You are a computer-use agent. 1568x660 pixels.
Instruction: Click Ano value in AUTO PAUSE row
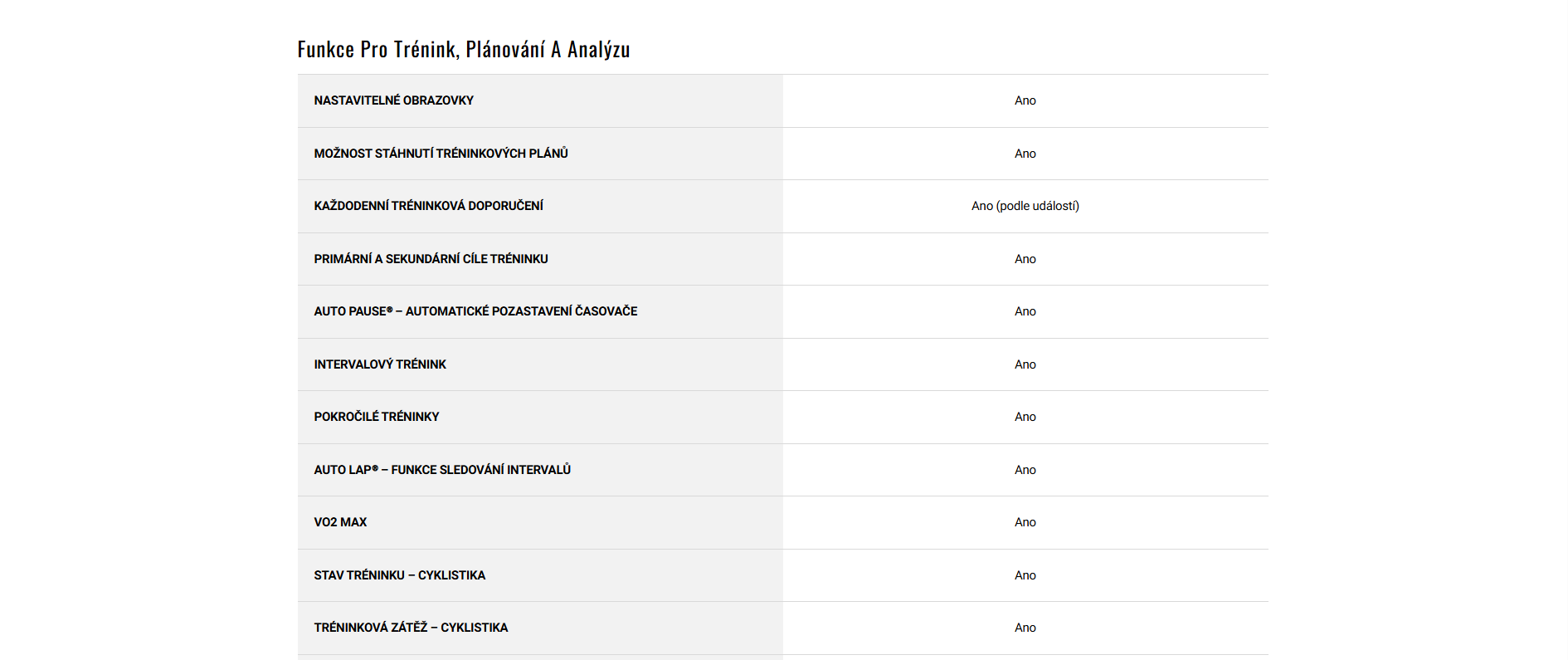tap(1025, 311)
